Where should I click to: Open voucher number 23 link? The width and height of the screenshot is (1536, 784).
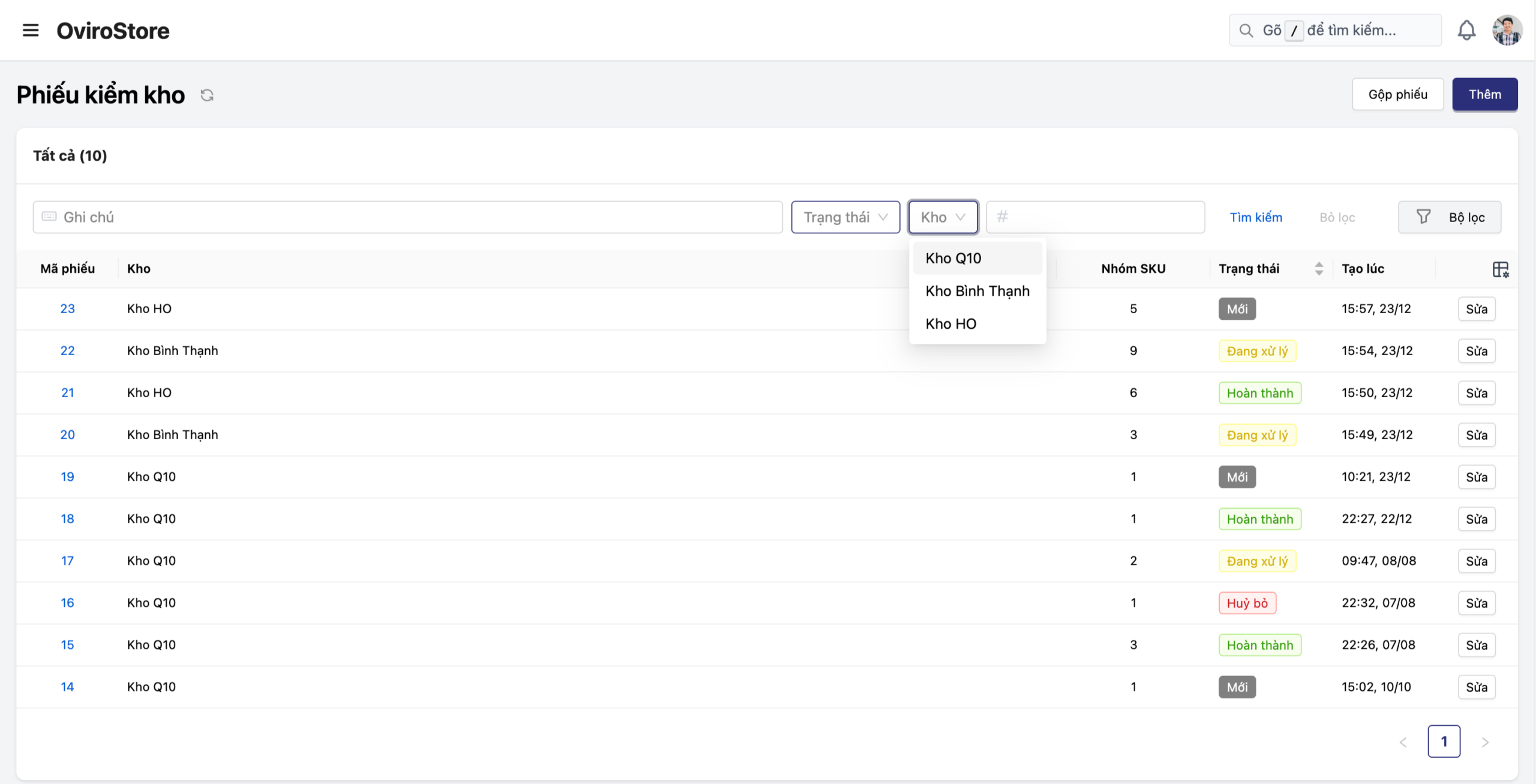click(x=67, y=309)
